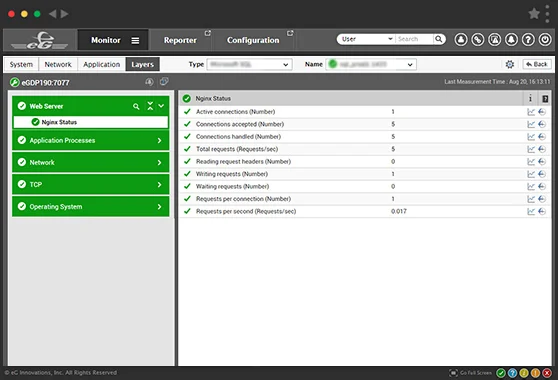
Task: Click the 0.017 value for Requests per second
Action: (x=399, y=211)
